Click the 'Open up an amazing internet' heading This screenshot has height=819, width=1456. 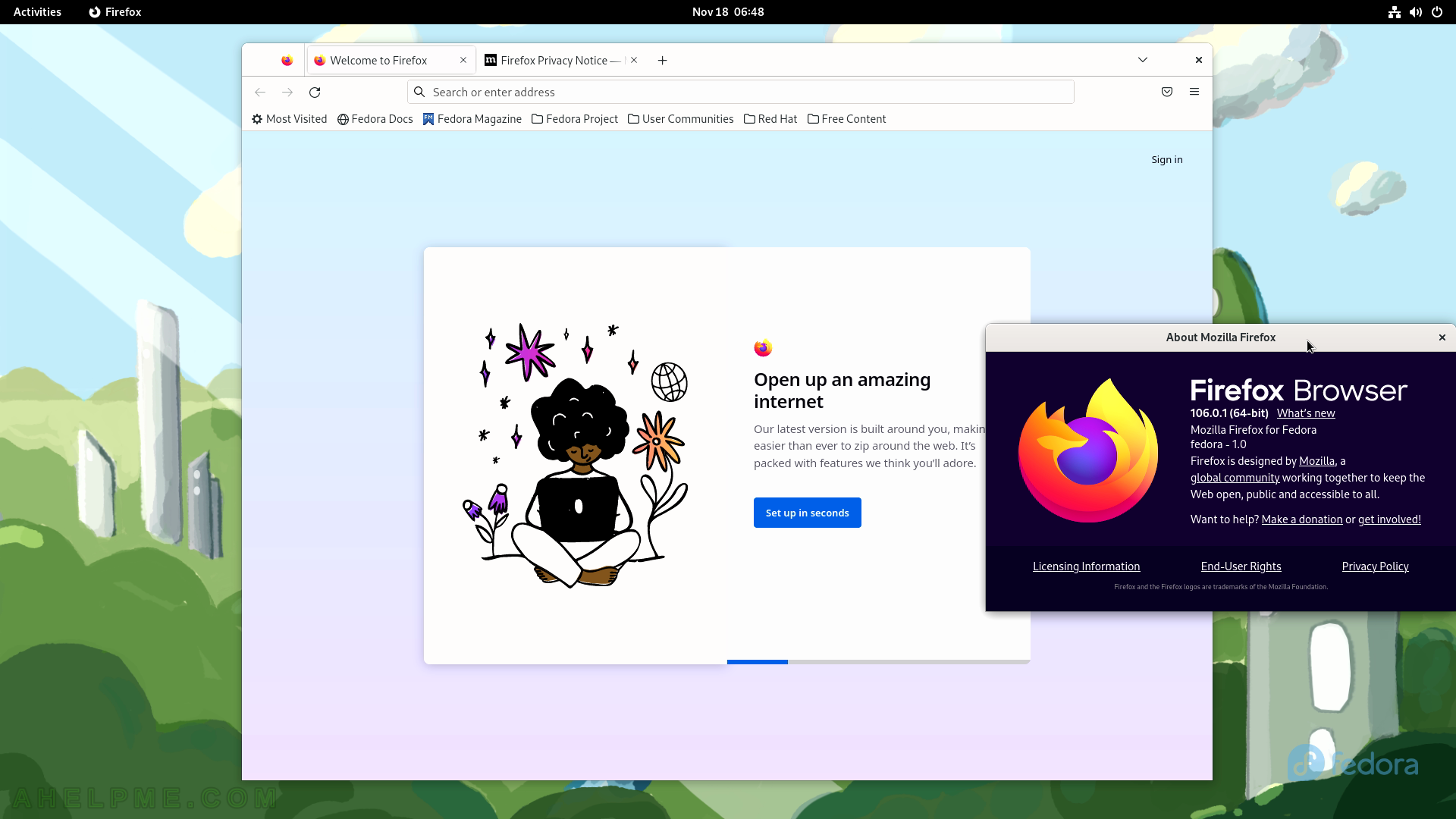(x=842, y=391)
